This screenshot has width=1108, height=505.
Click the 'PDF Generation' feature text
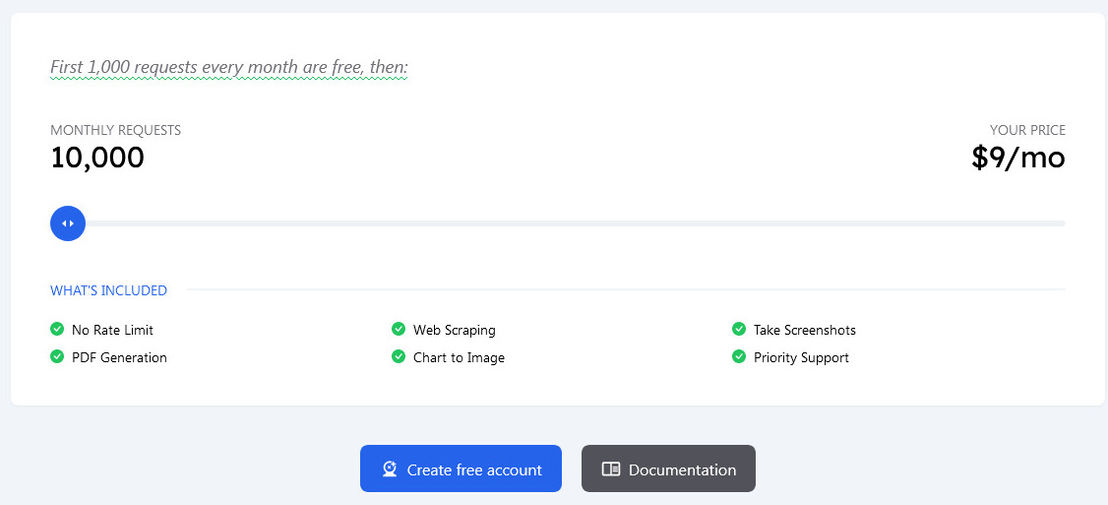pyautogui.click(x=119, y=357)
